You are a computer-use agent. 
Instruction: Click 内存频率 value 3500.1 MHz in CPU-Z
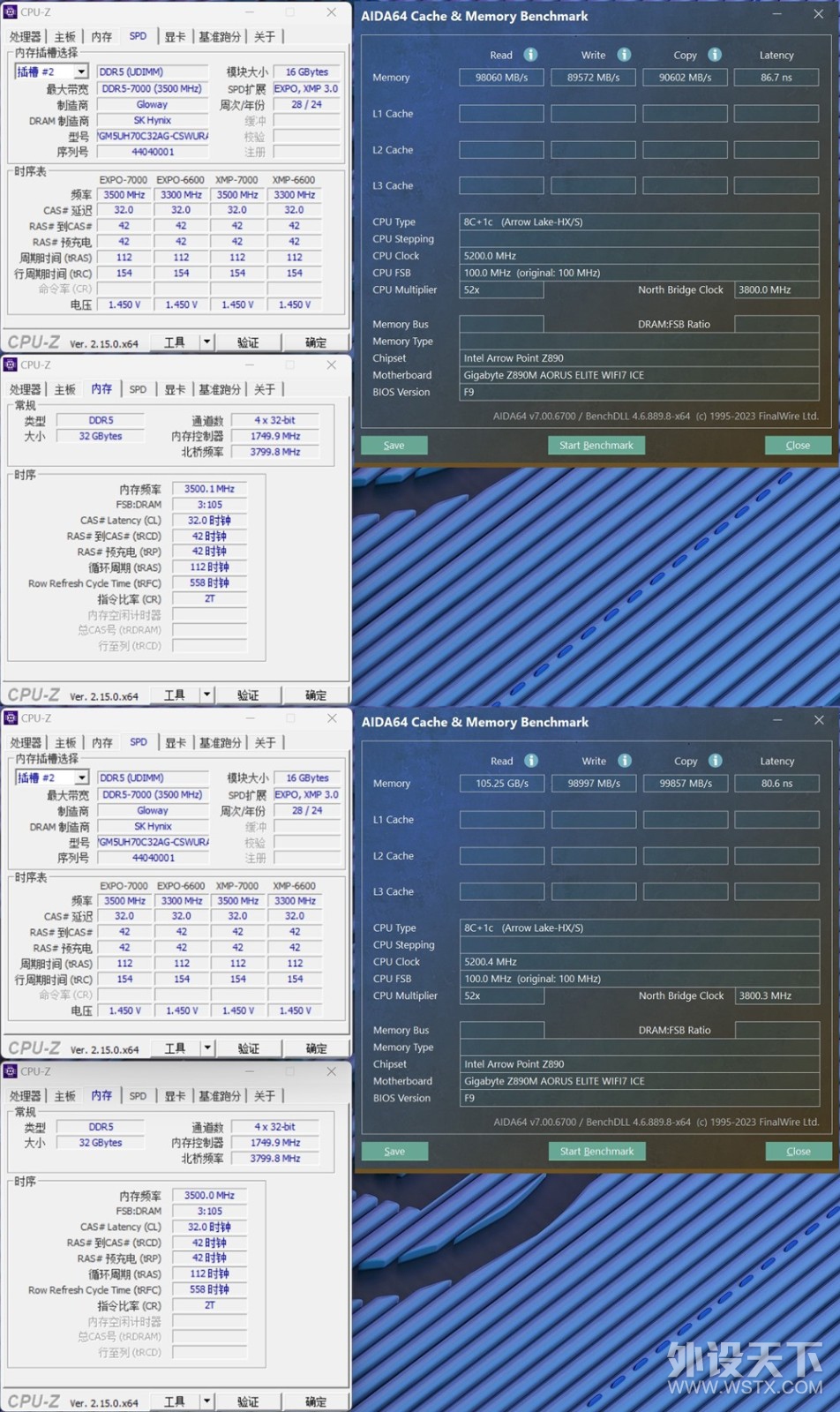pyautogui.click(x=209, y=489)
